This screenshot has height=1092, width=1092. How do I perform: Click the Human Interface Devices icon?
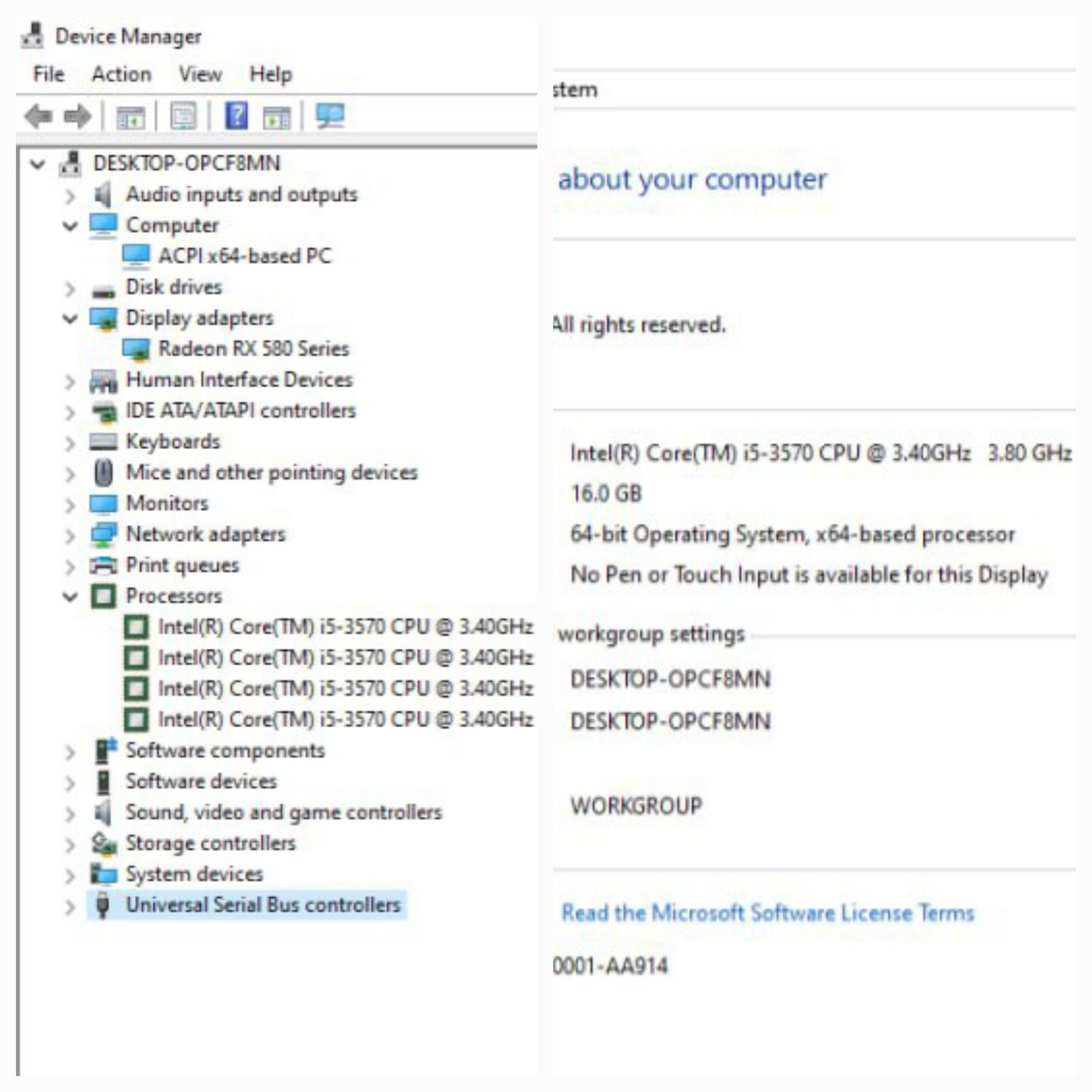[103, 381]
